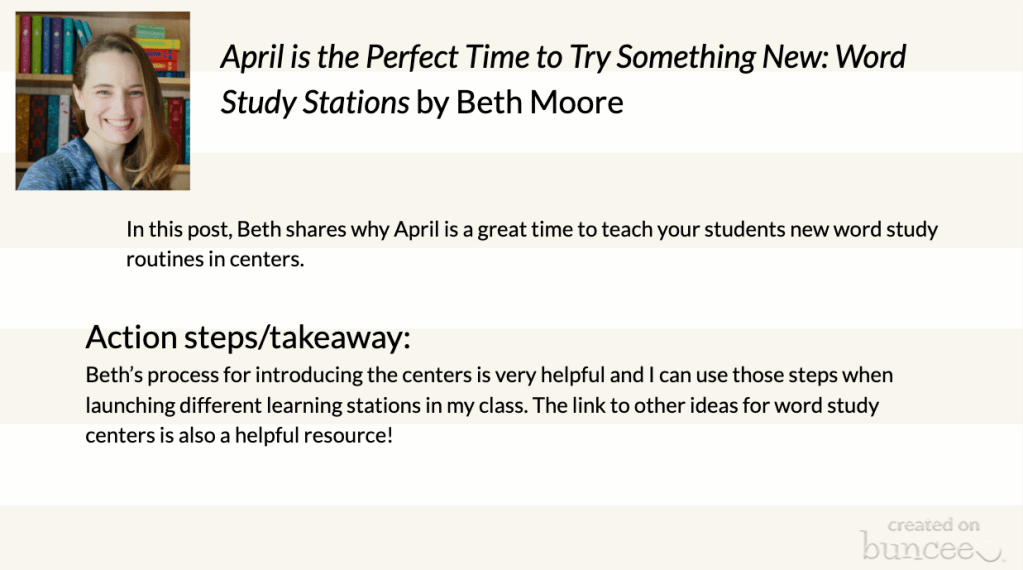Click the author name "Beth Moore"

(539, 102)
